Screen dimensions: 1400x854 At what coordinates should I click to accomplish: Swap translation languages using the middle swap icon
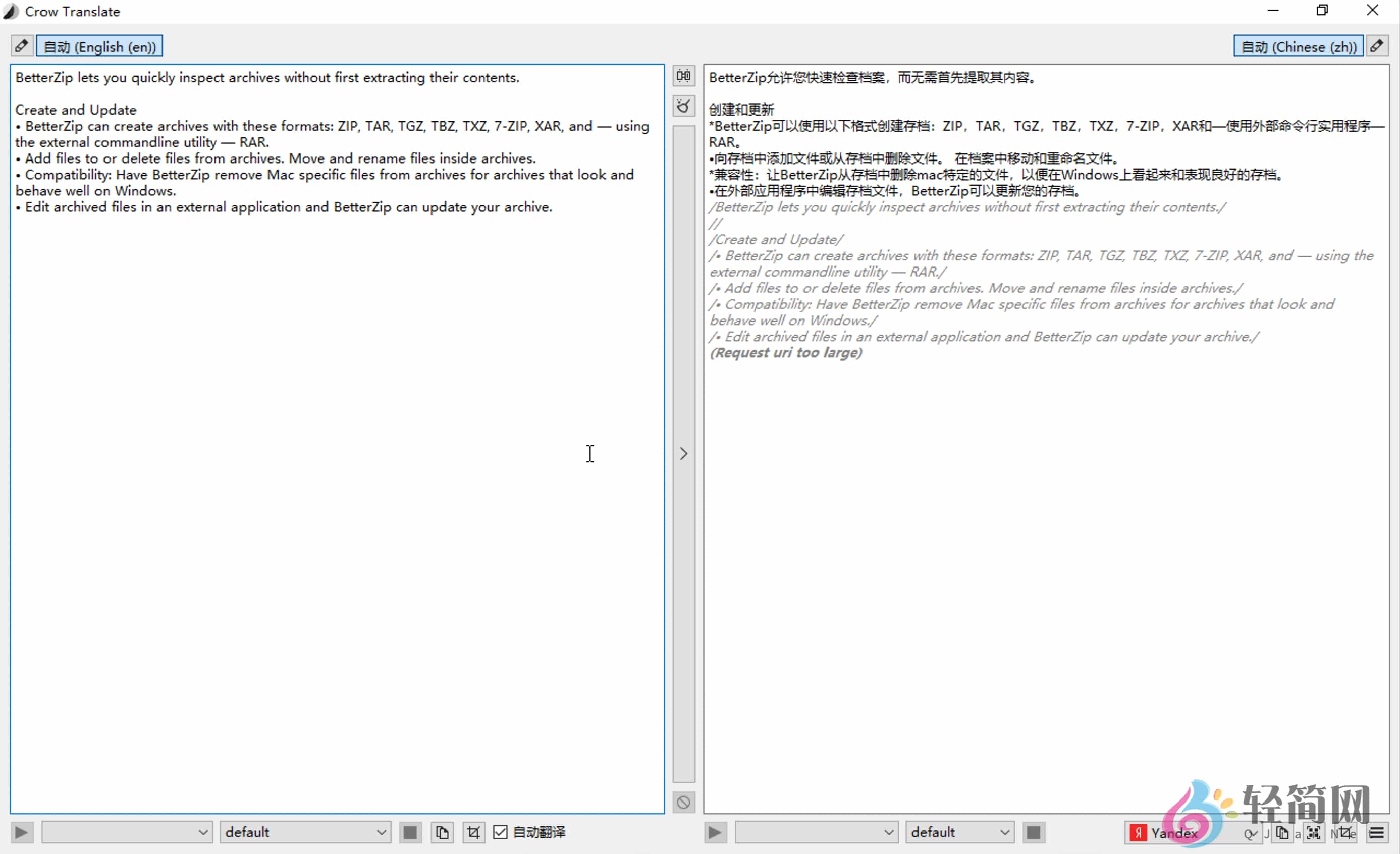683,76
